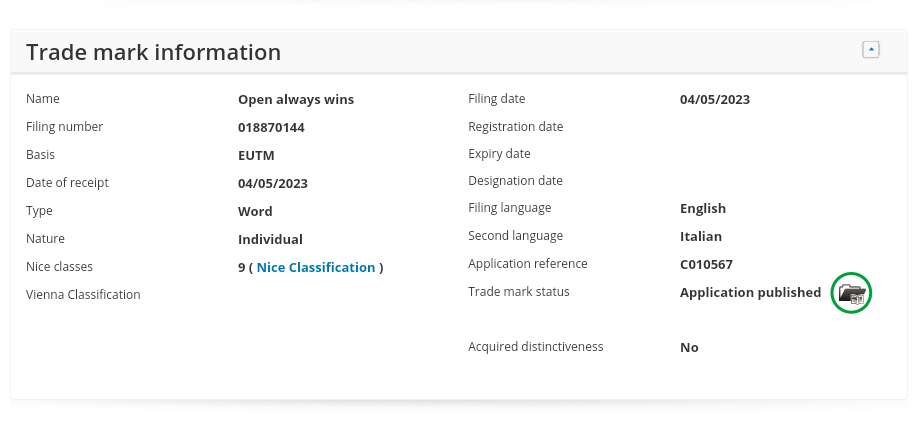Image resolution: width=922 pixels, height=429 pixels.
Task: Click the Registration date label
Action: pos(515,127)
